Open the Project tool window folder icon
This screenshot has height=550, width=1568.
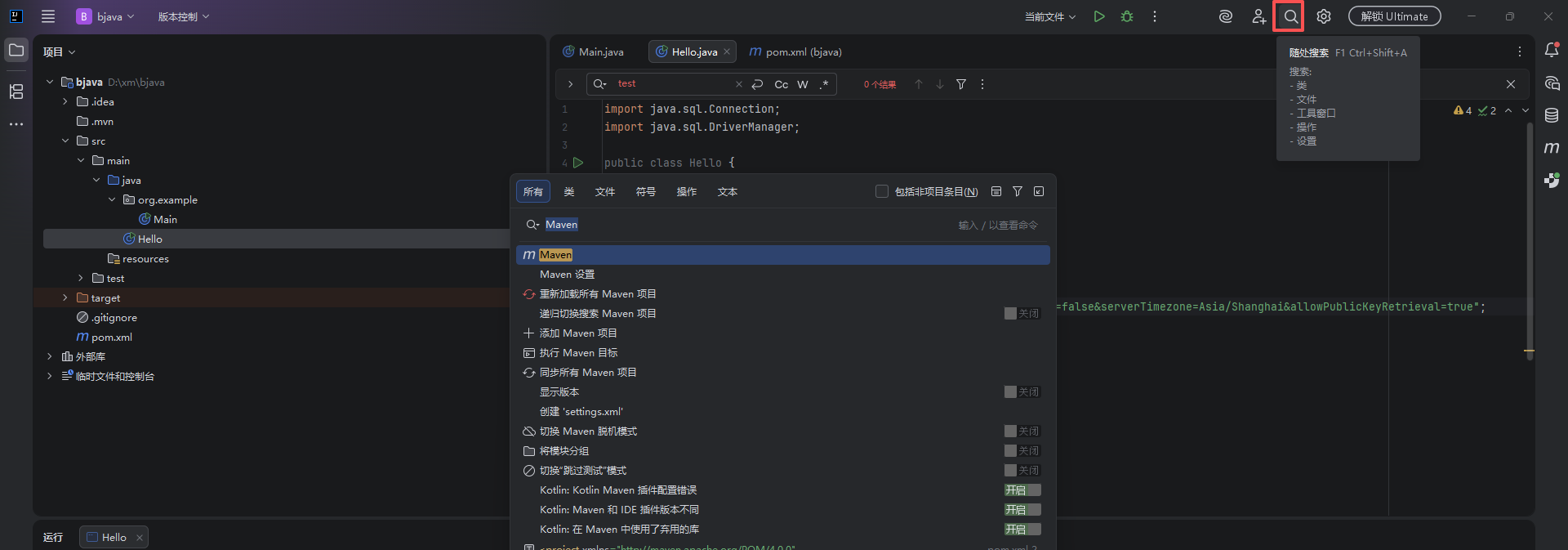point(16,51)
